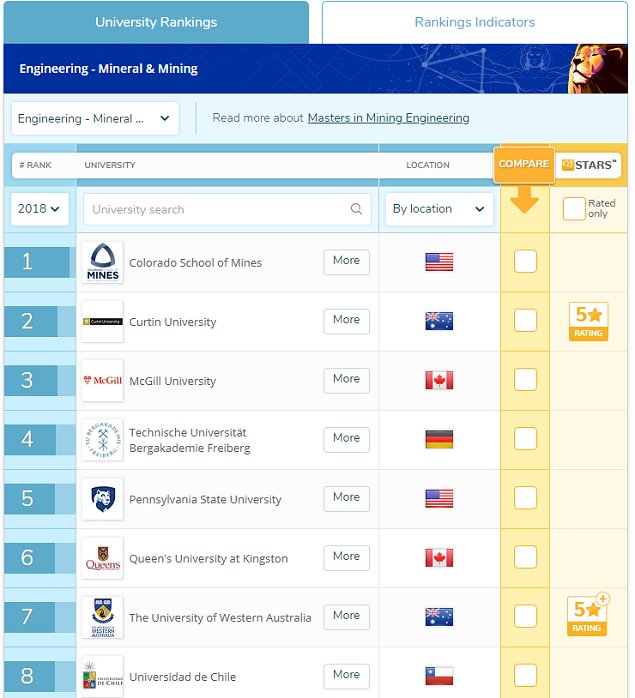Screen dimensions: 635x698
Task: Click More for Curtin University
Action: 346,321
